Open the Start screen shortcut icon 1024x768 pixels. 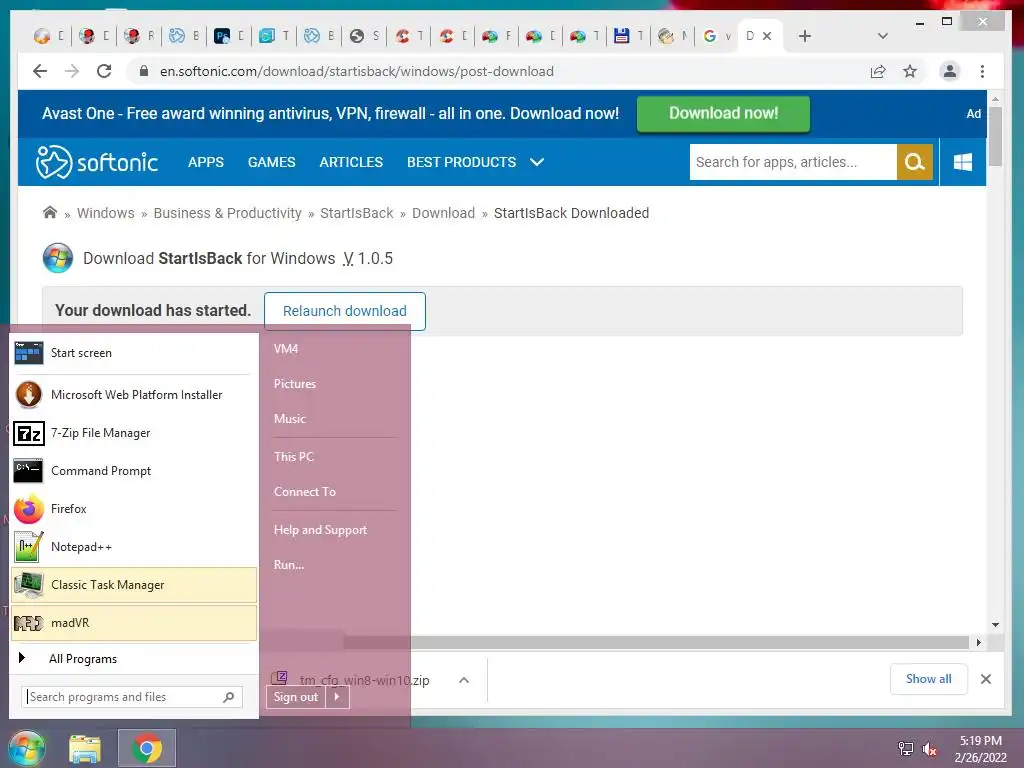coord(28,353)
